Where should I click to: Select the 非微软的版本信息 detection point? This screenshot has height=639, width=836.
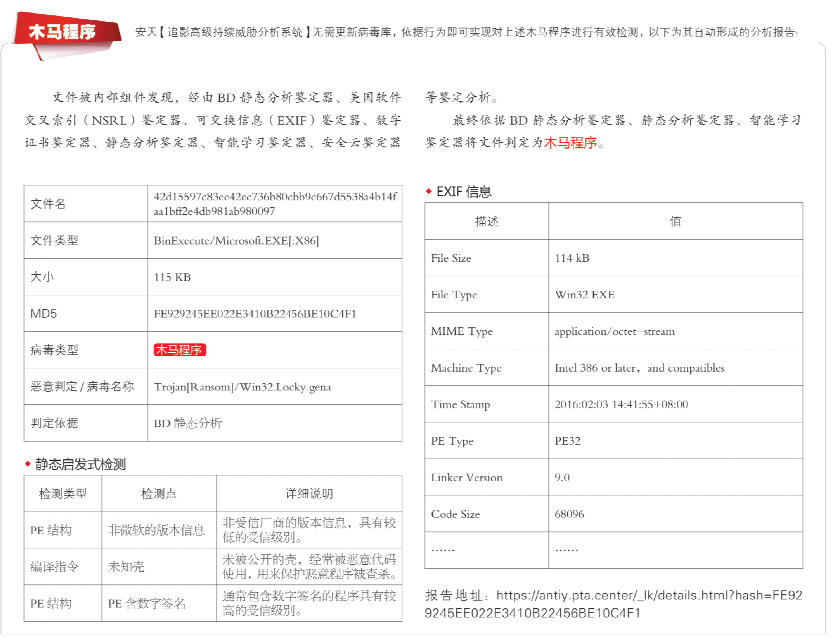click(x=157, y=530)
